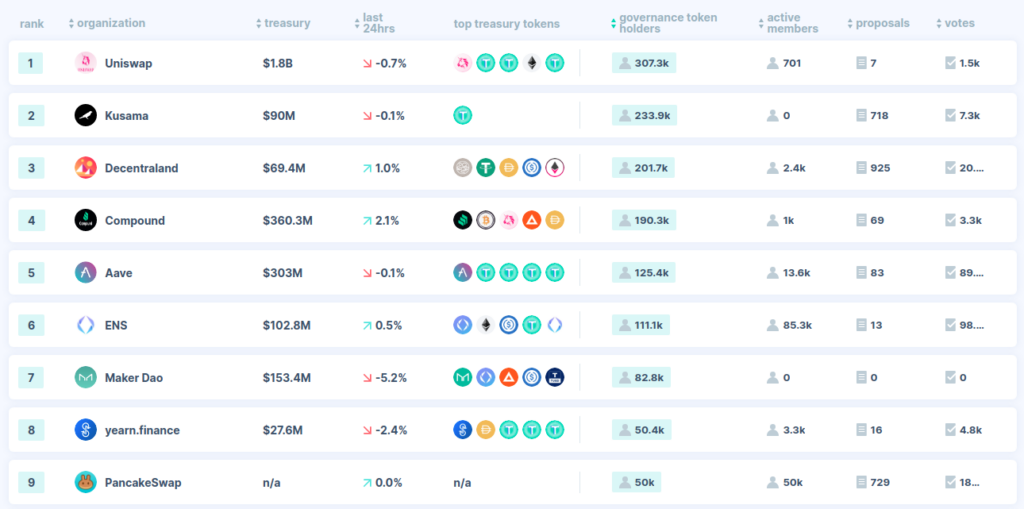Screen dimensions: 1024x509
Task: Open the Decentraland organization link
Action: (x=141, y=168)
